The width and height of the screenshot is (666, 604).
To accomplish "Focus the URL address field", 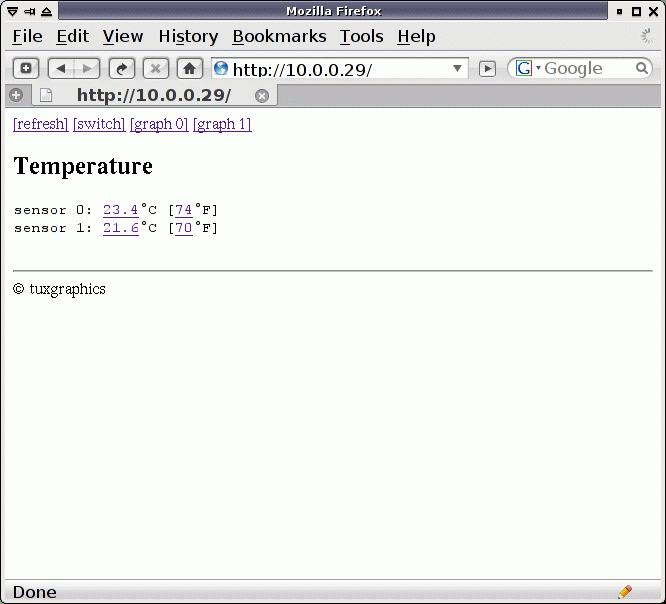I will click(340, 68).
